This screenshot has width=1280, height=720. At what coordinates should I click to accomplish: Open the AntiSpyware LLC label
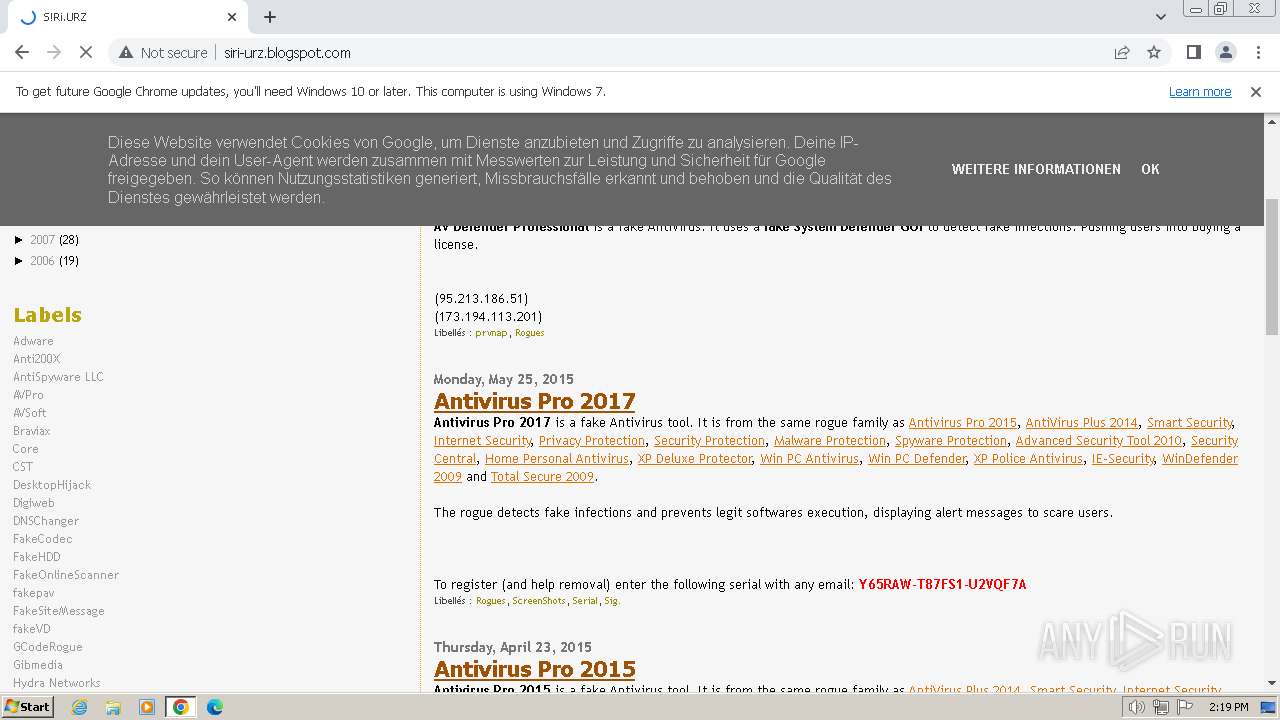[x=58, y=377]
